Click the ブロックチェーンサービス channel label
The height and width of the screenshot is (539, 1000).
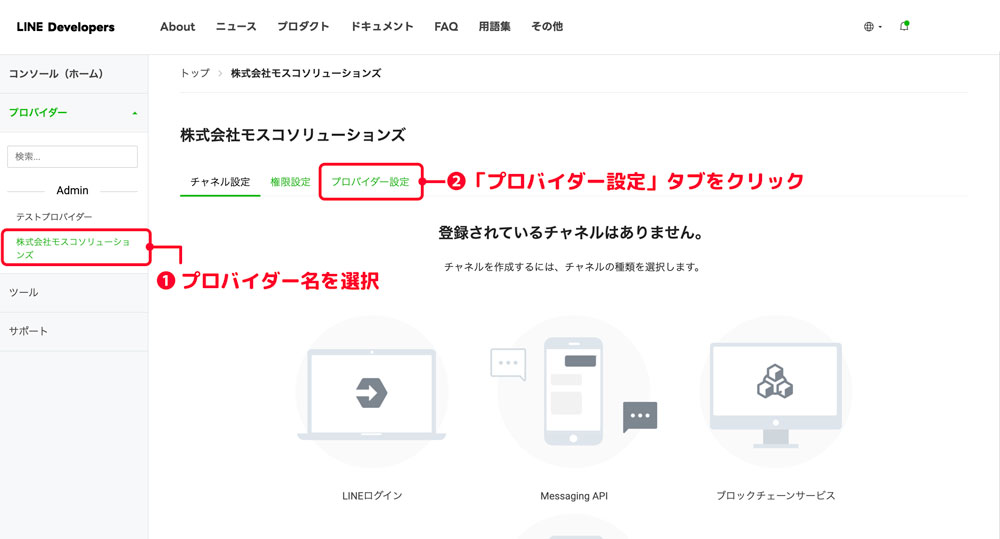776,496
